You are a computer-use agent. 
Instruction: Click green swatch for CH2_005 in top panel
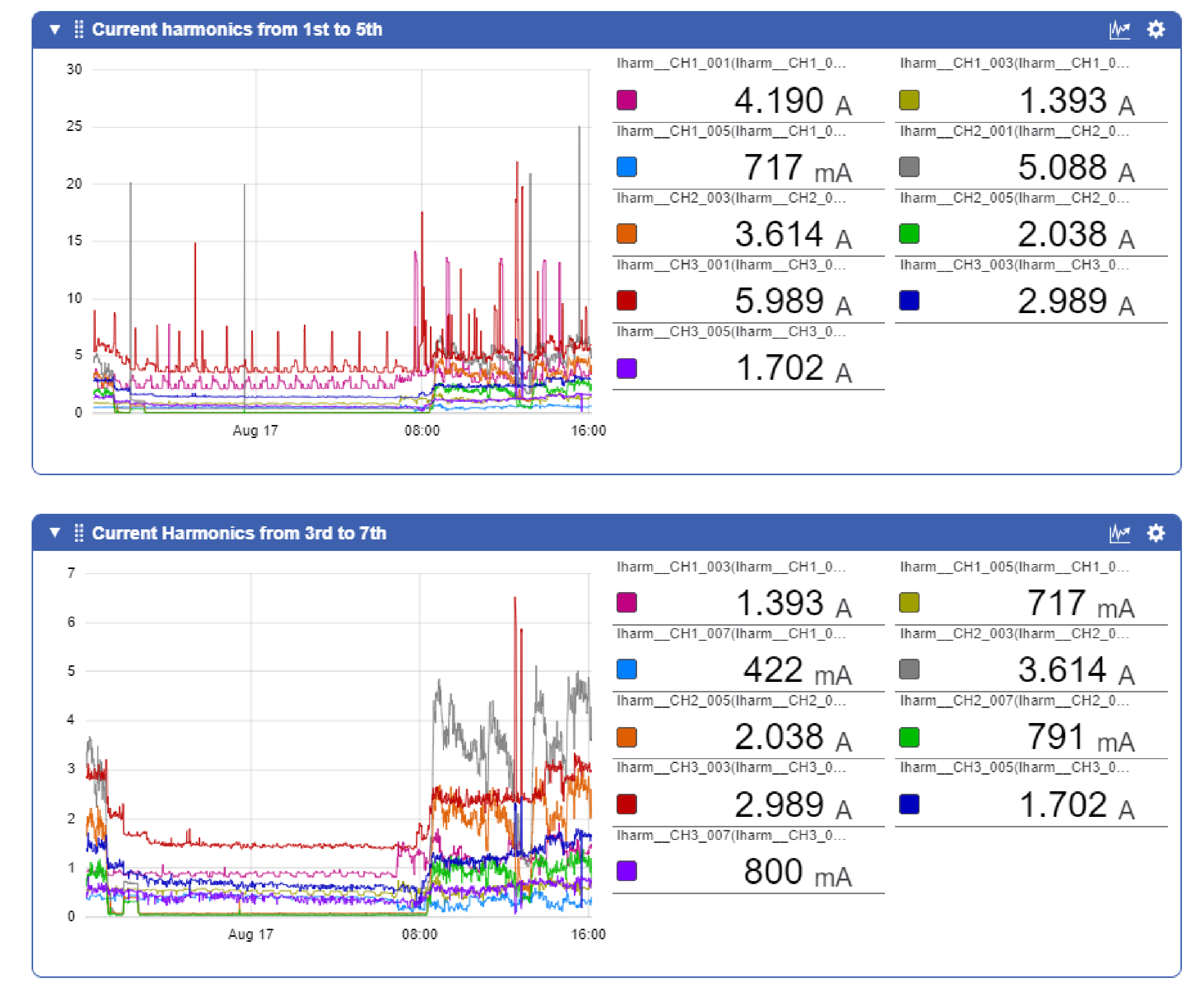(910, 234)
